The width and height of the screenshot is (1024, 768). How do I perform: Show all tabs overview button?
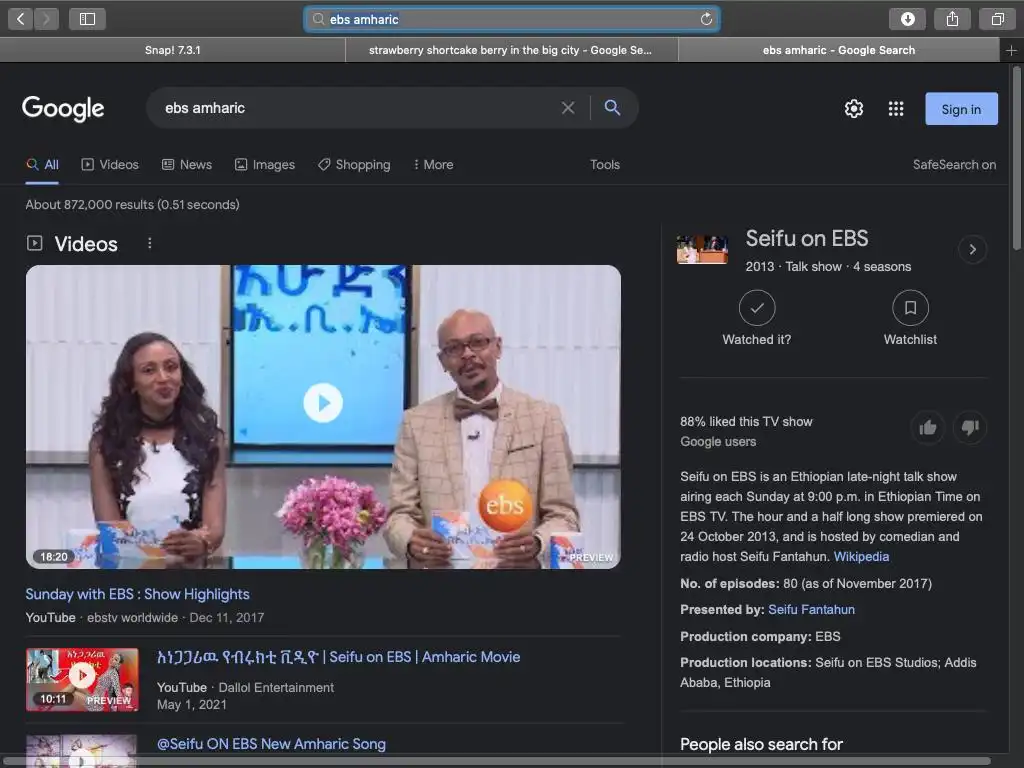pyautogui.click(x=997, y=19)
